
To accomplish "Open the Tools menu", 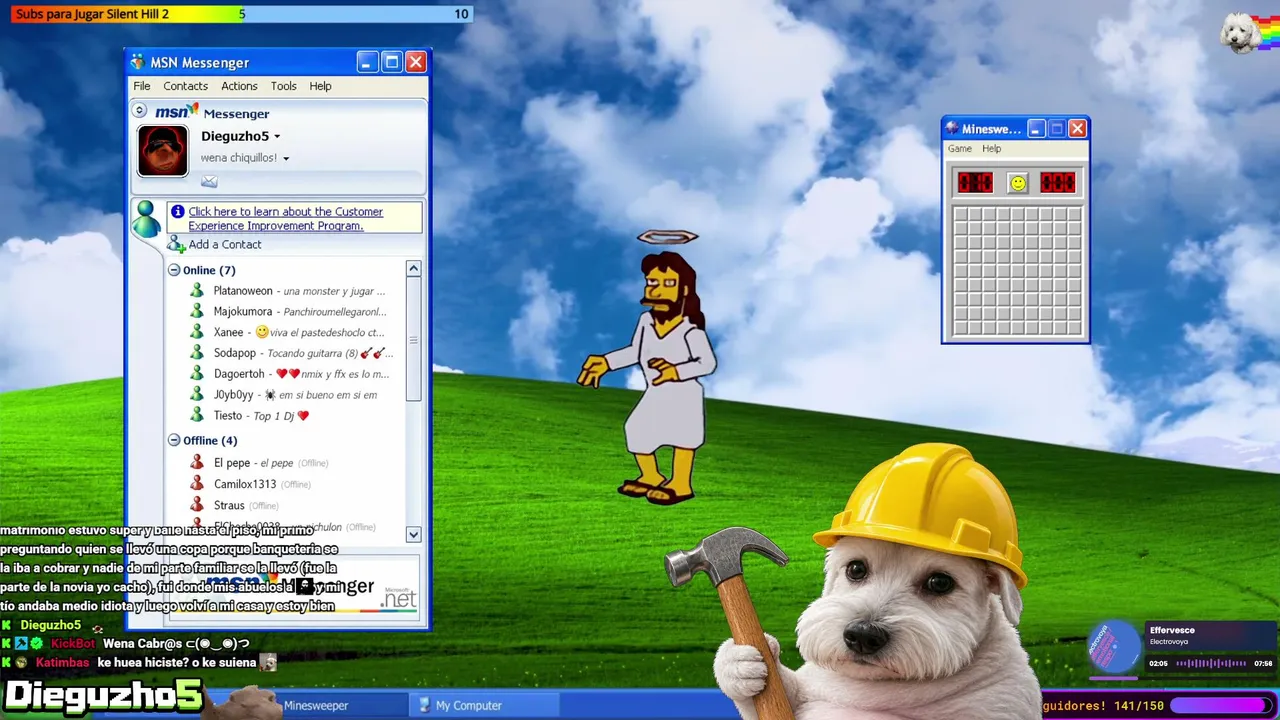I will coord(284,86).
